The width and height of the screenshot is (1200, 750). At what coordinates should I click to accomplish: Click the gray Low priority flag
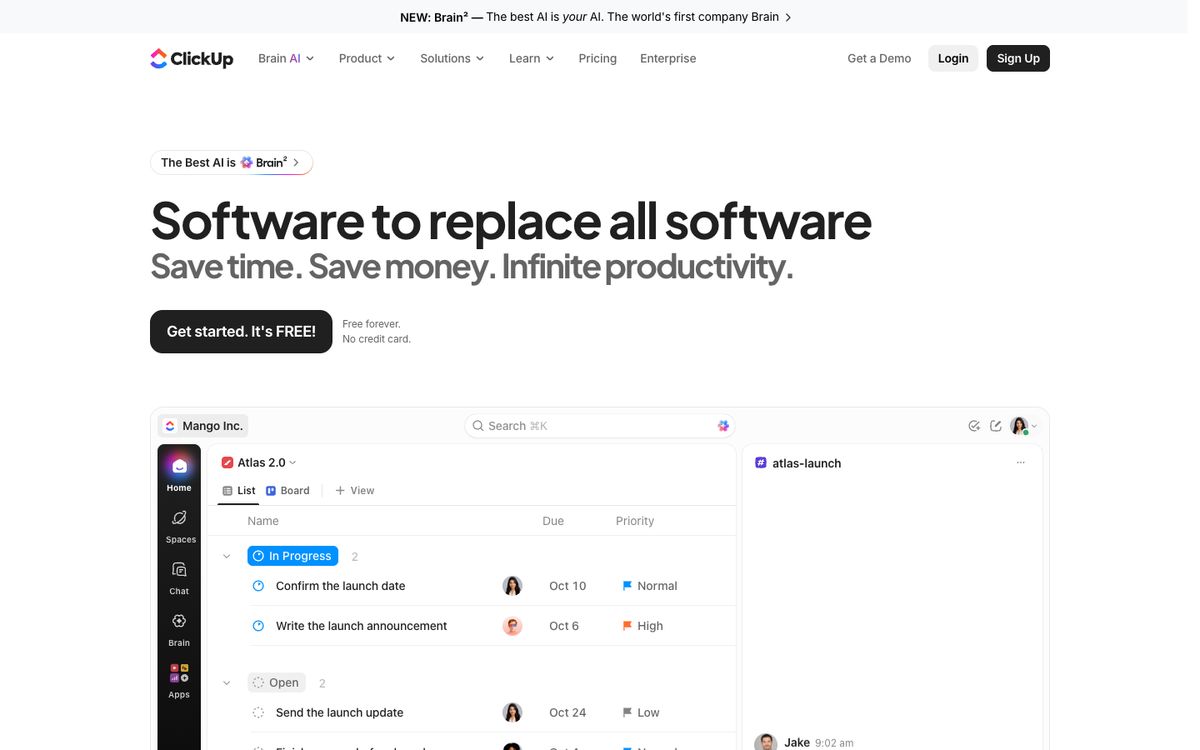627,713
